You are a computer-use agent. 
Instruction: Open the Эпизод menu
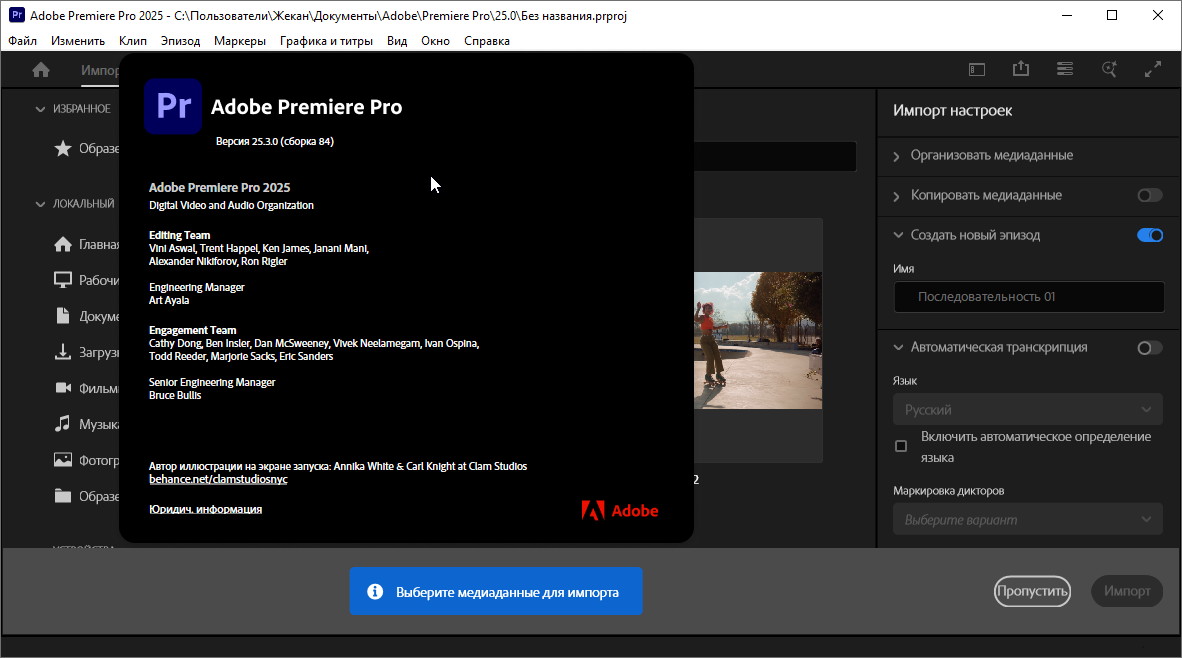[x=180, y=41]
